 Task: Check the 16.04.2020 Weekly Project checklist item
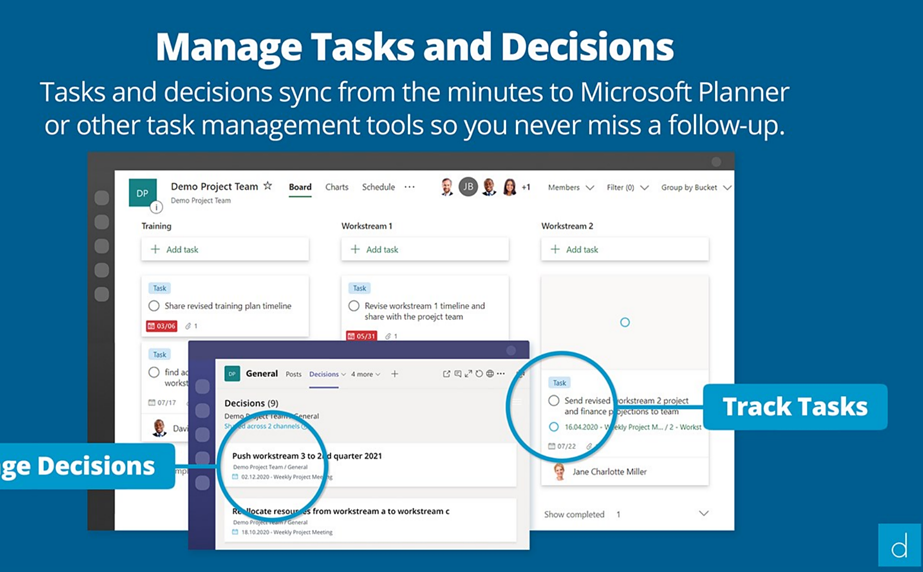tap(554, 427)
